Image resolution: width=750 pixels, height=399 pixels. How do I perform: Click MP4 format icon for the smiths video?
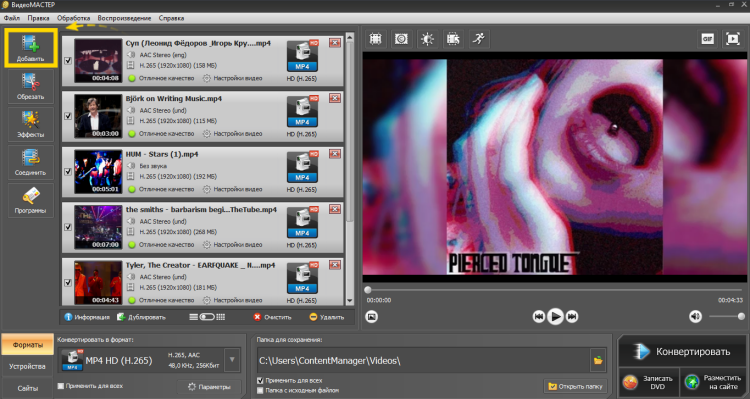pos(302,222)
